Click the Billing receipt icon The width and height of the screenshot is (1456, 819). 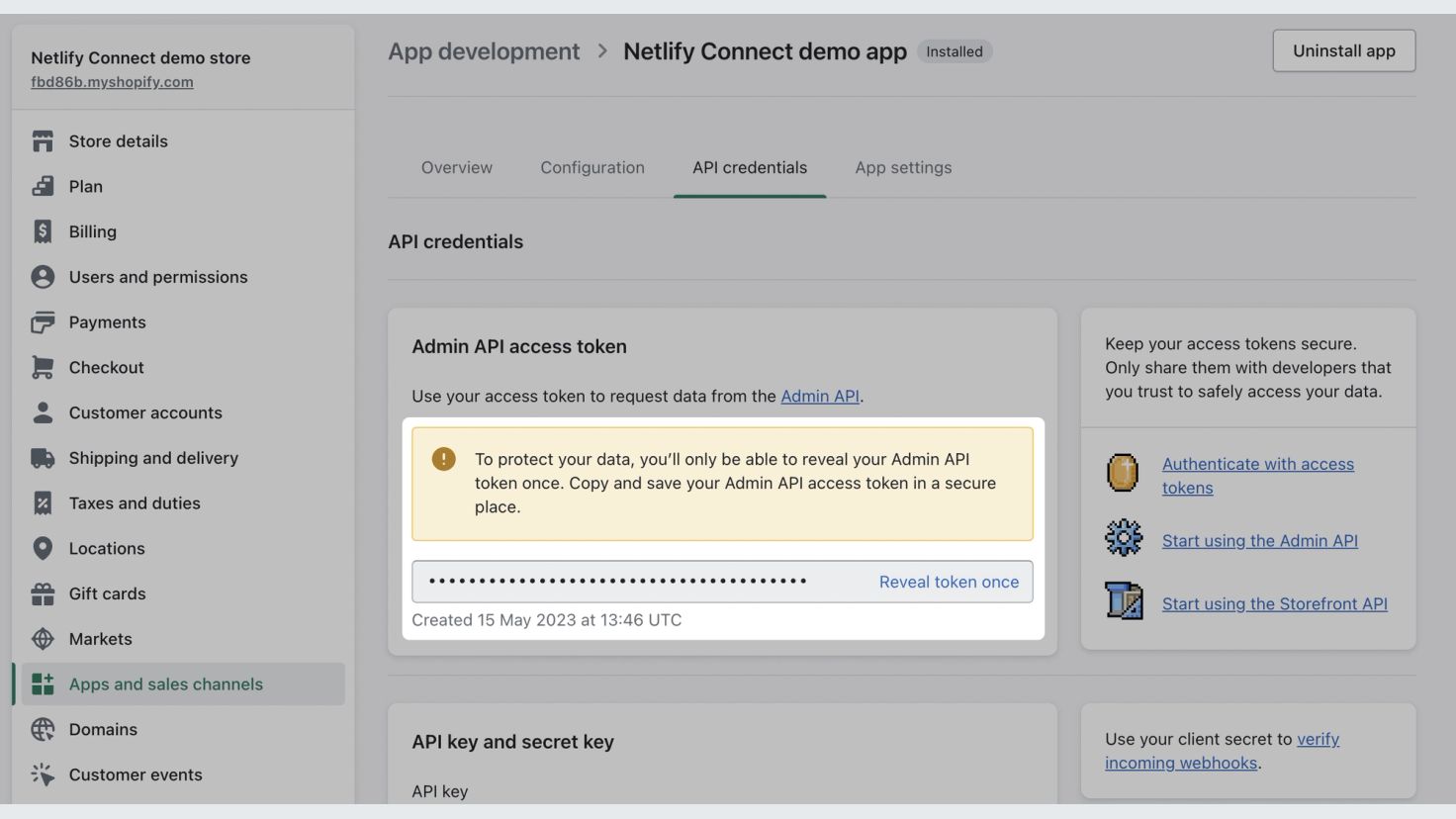(43, 231)
